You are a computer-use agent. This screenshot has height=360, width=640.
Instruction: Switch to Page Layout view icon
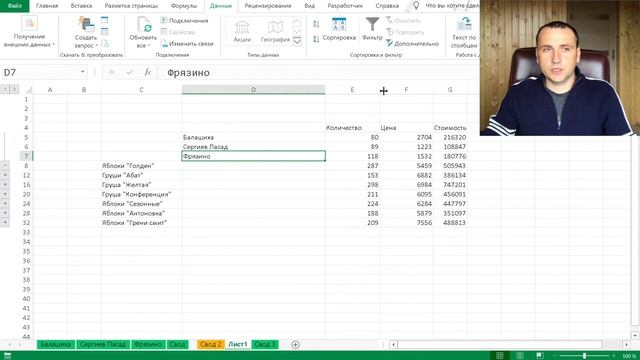[520, 356]
